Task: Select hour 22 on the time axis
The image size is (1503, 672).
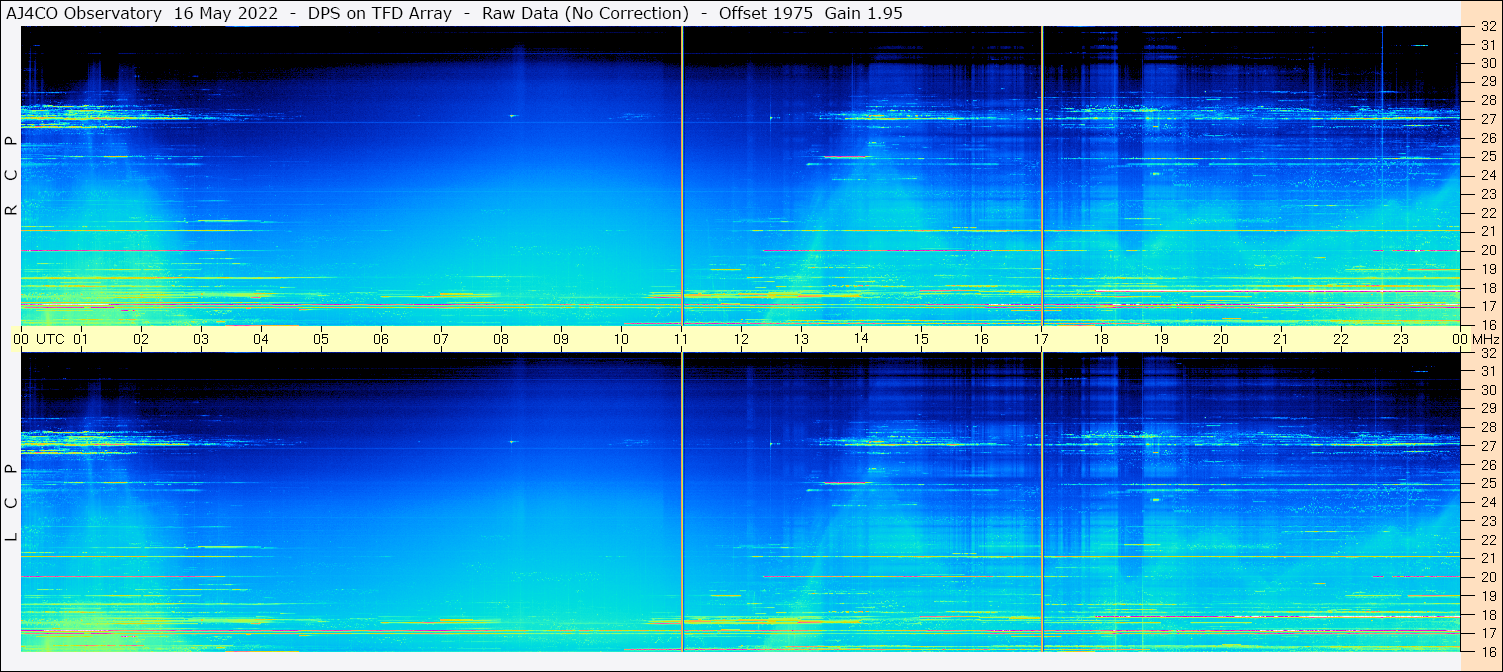Action: pyautogui.click(x=1341, y=339)
